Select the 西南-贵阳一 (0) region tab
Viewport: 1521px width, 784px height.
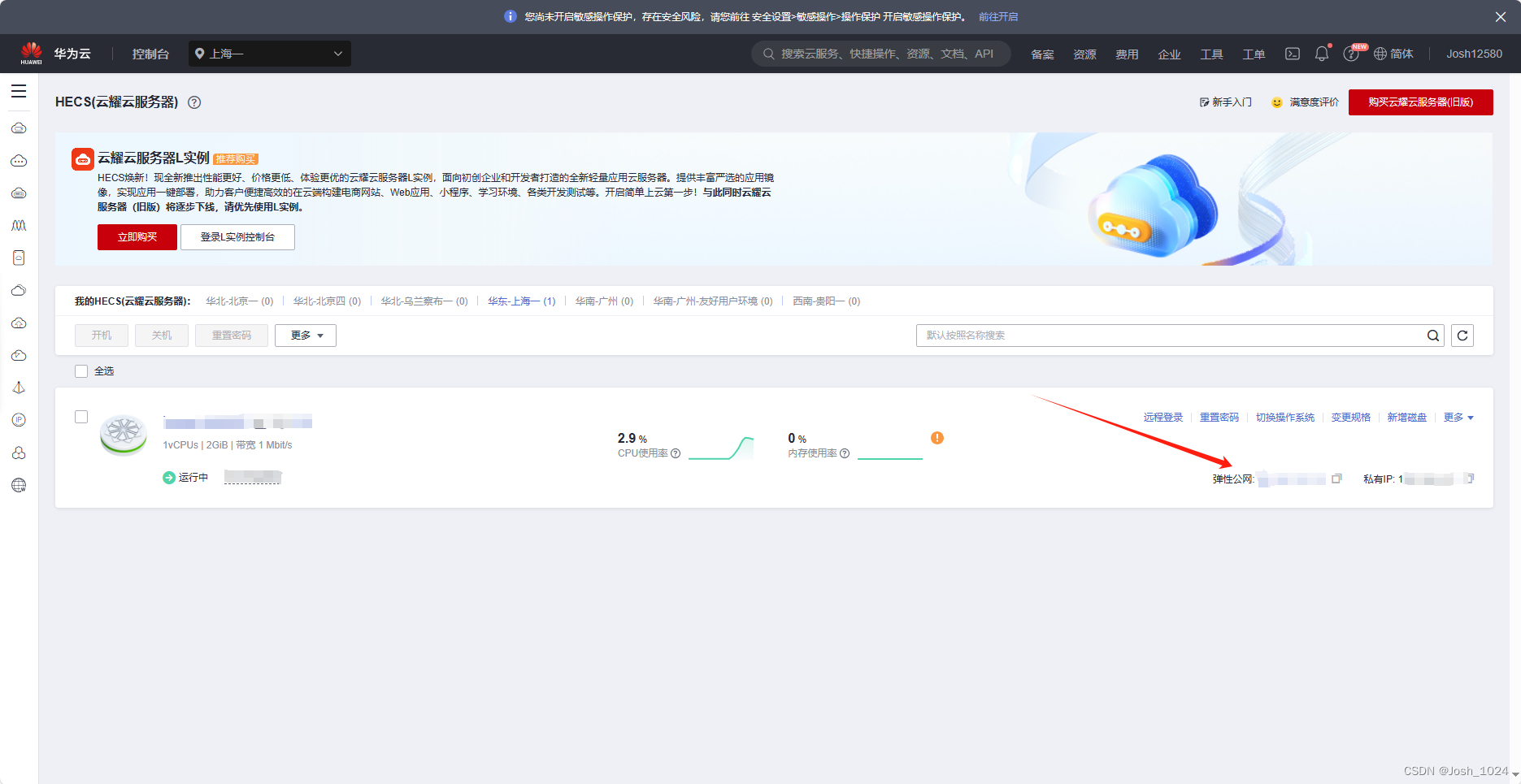pos(827,301)
